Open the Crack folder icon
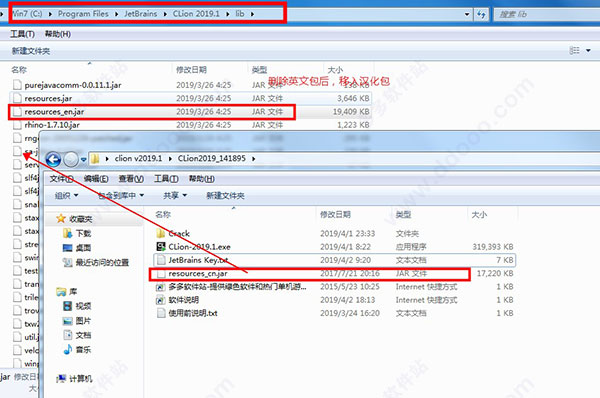 tap(161, 233)
